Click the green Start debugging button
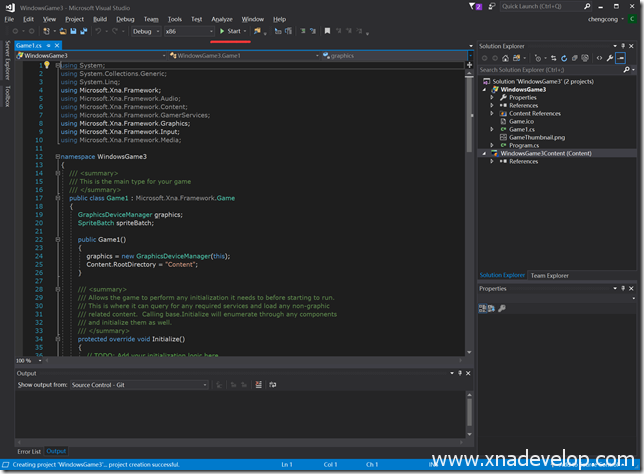644x474 pixels. pos(229,31)
